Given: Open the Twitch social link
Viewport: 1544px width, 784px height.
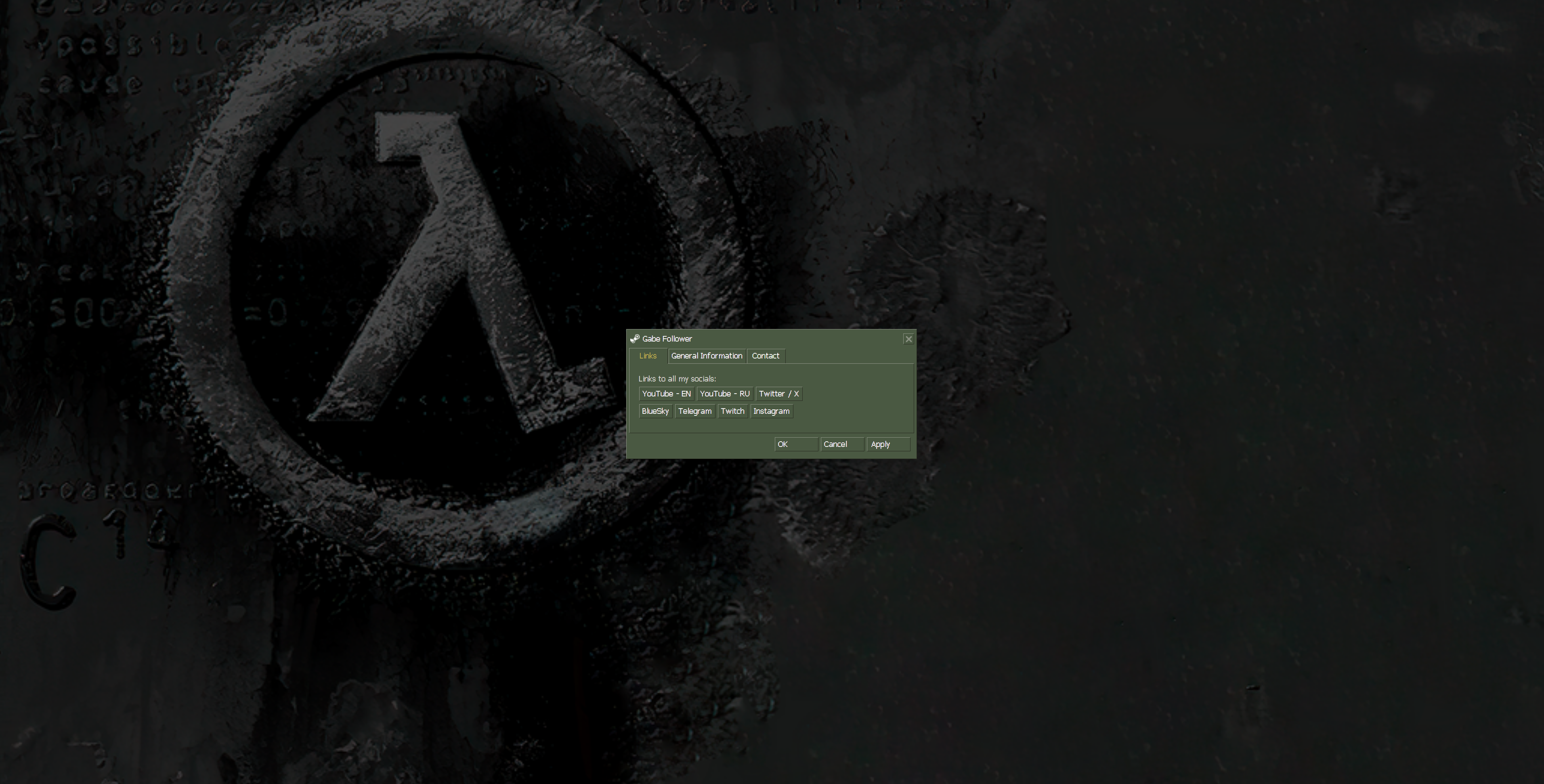Looking at the screenshot, I should 732,411.
